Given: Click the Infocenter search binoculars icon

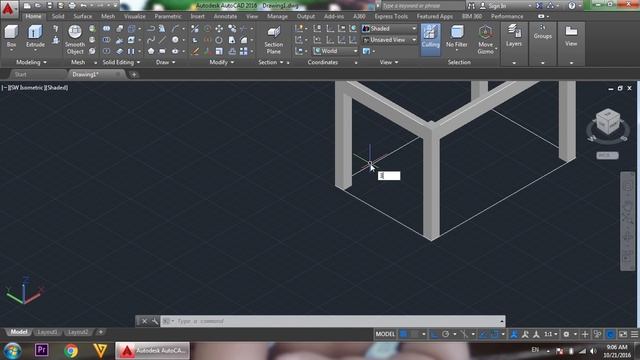Looking at the screenshot, I should tap(471, 6).
